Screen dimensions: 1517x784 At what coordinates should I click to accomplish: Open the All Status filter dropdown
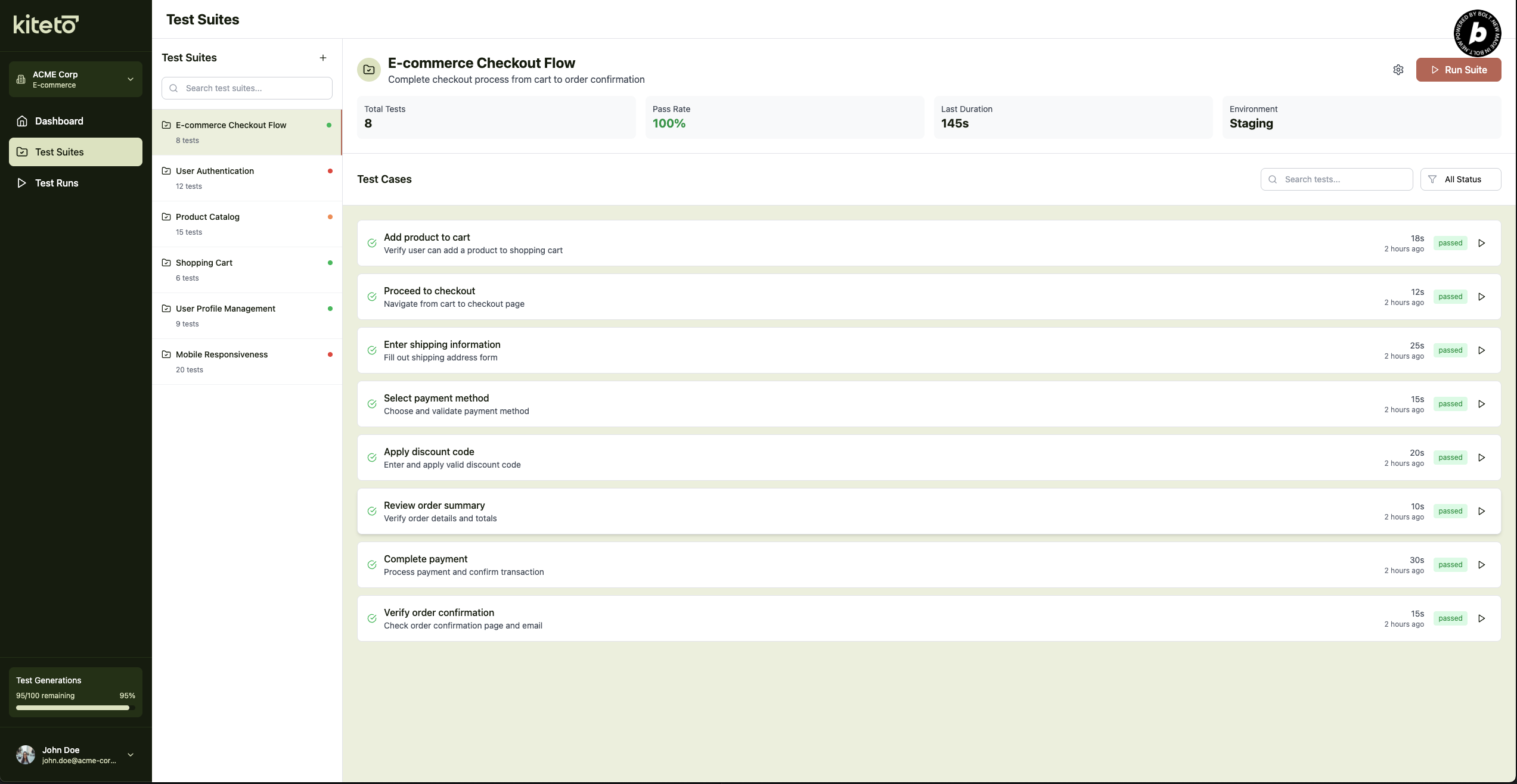coord(1460,179)
